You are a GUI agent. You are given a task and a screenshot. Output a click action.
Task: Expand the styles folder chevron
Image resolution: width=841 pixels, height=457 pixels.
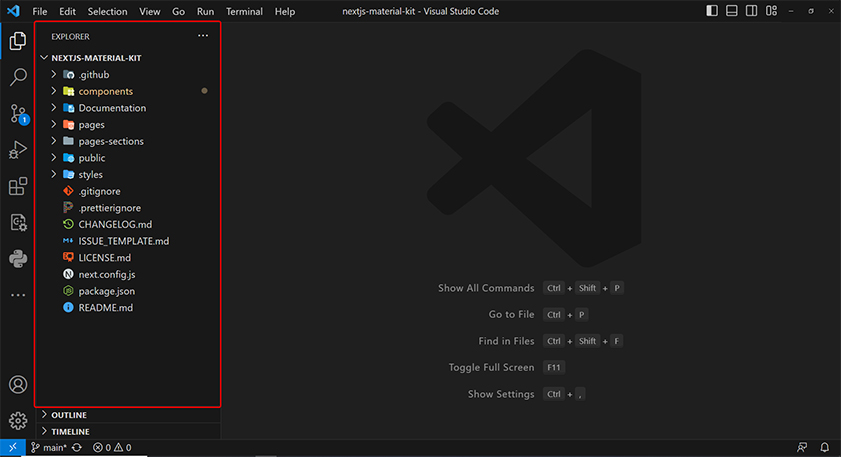click(x=54, y=174)
